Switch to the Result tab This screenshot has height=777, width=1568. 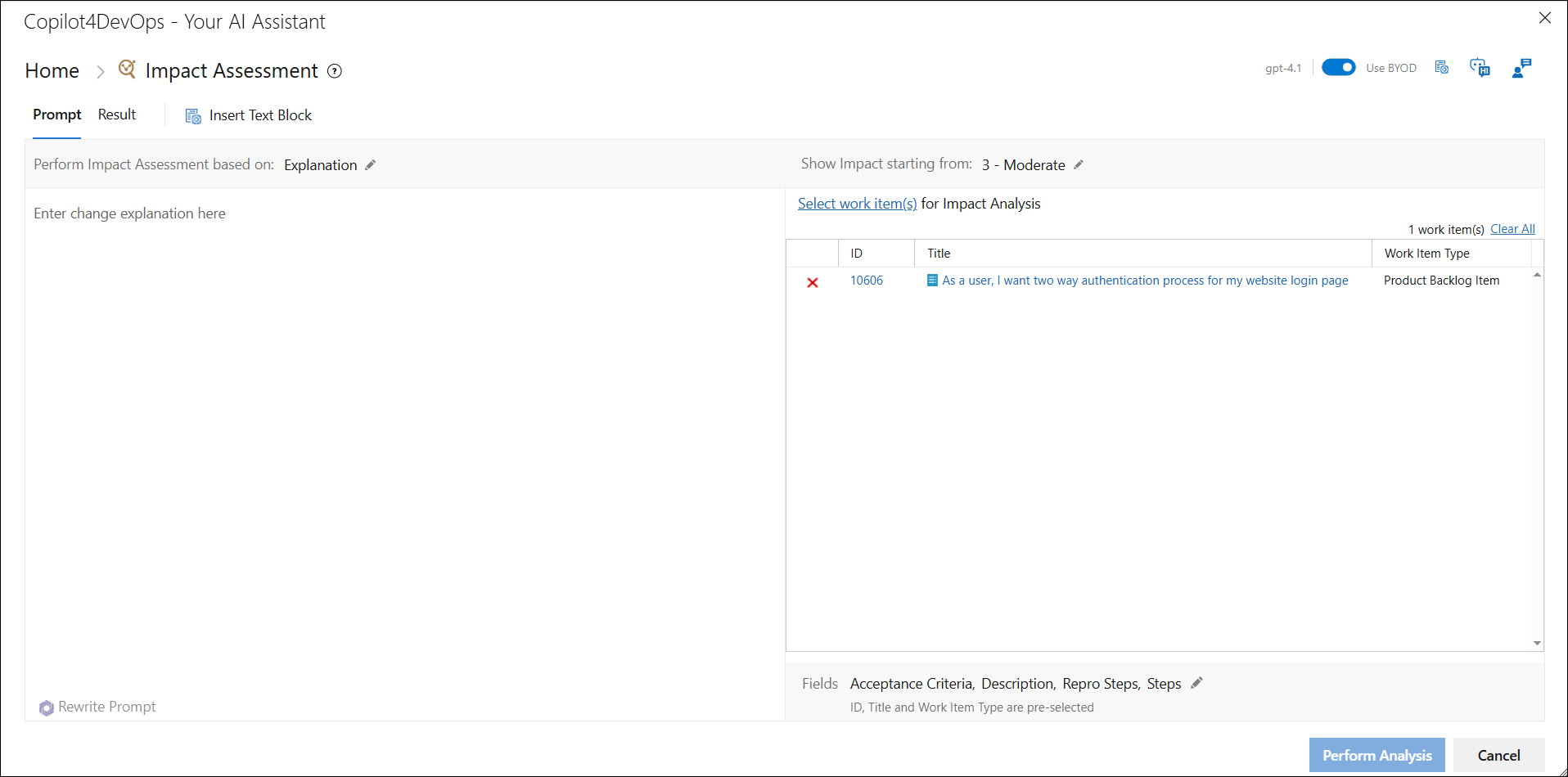pos(117,115)
